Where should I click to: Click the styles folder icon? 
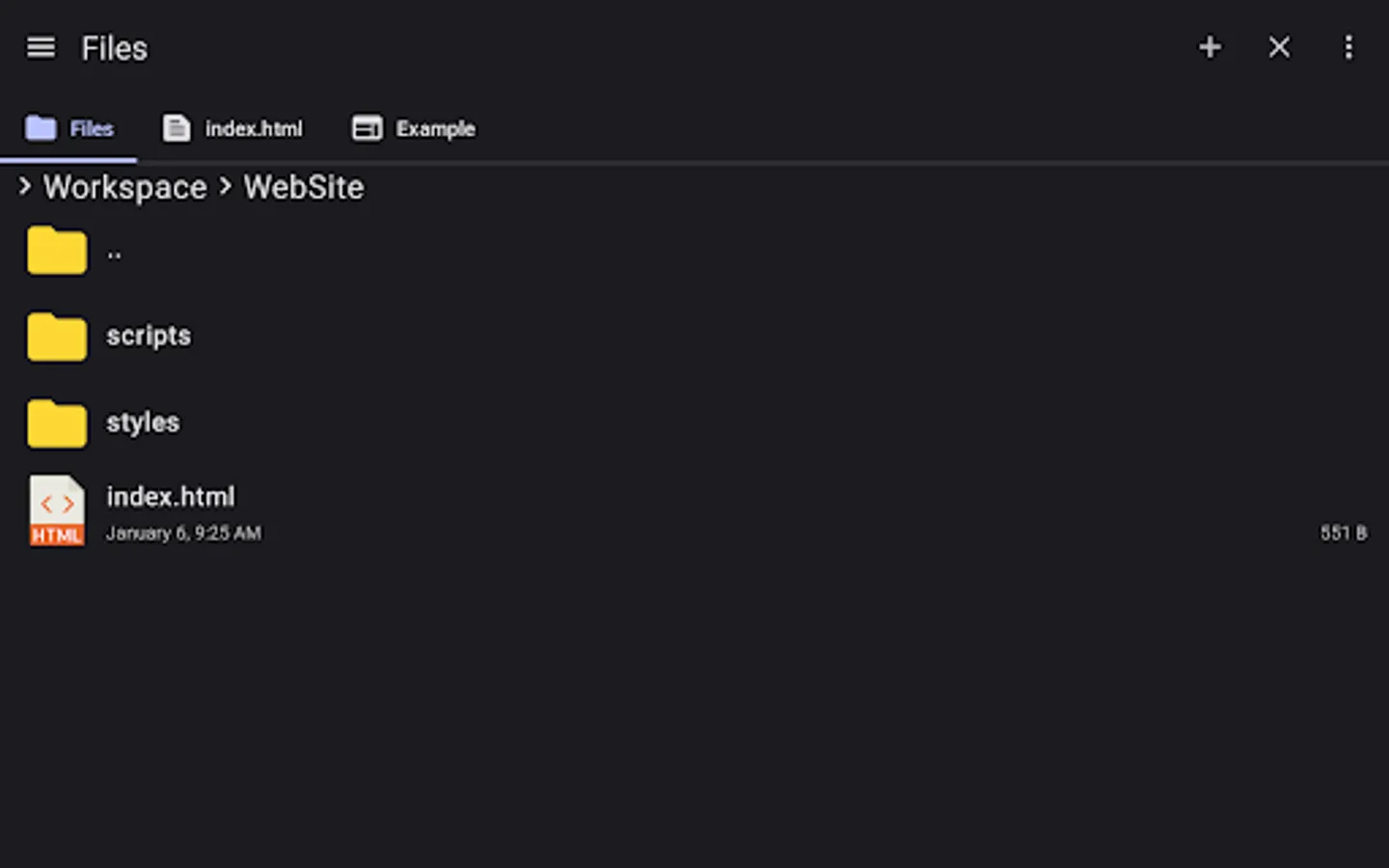click(57, 423)
